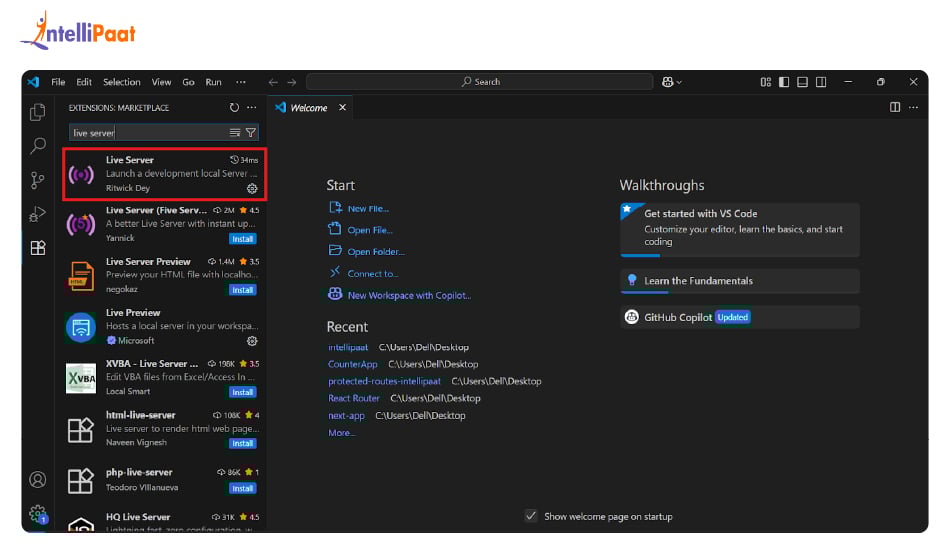Viewport: 950px width, 555px height.
Task: Open the Manage gear in activity bar
Action: pos(38,514)
